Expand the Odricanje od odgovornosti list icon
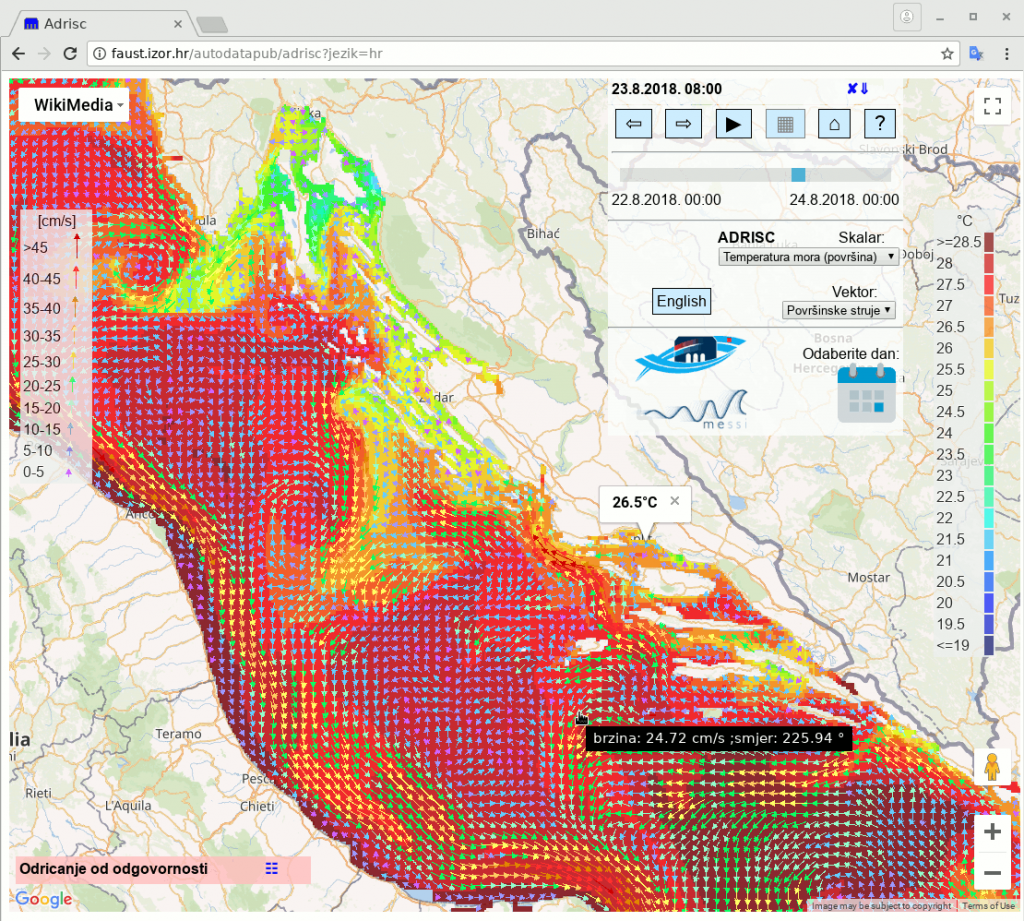Viewport: 1024px width, 921px height. 271,869
